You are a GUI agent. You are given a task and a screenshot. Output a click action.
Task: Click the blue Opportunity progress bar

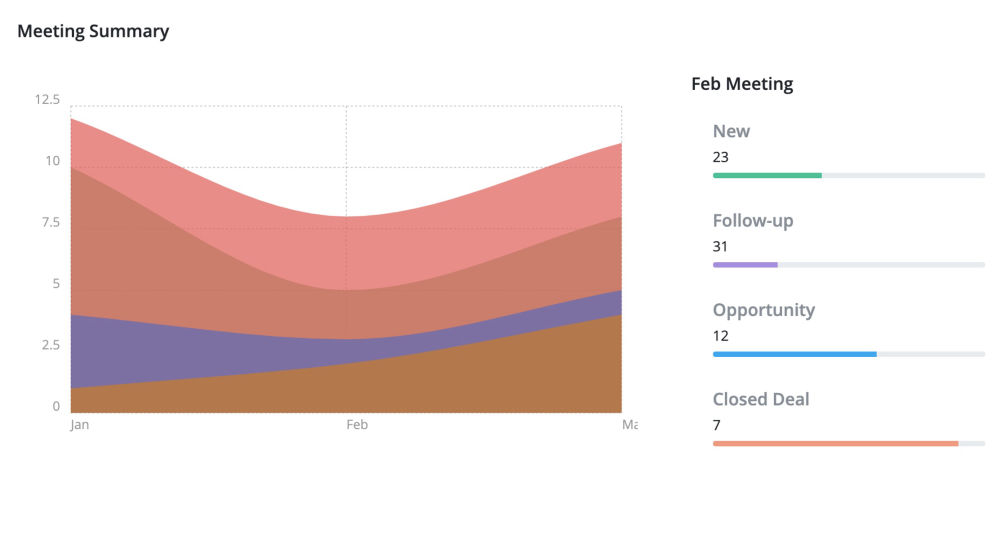pyautogui.click(x=794, y=354)
